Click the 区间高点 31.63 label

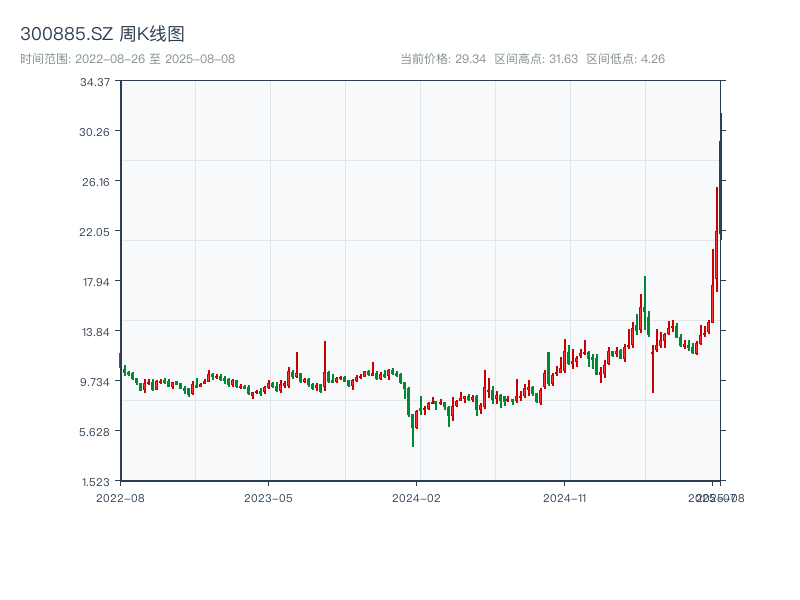click(x=536, y=59)
